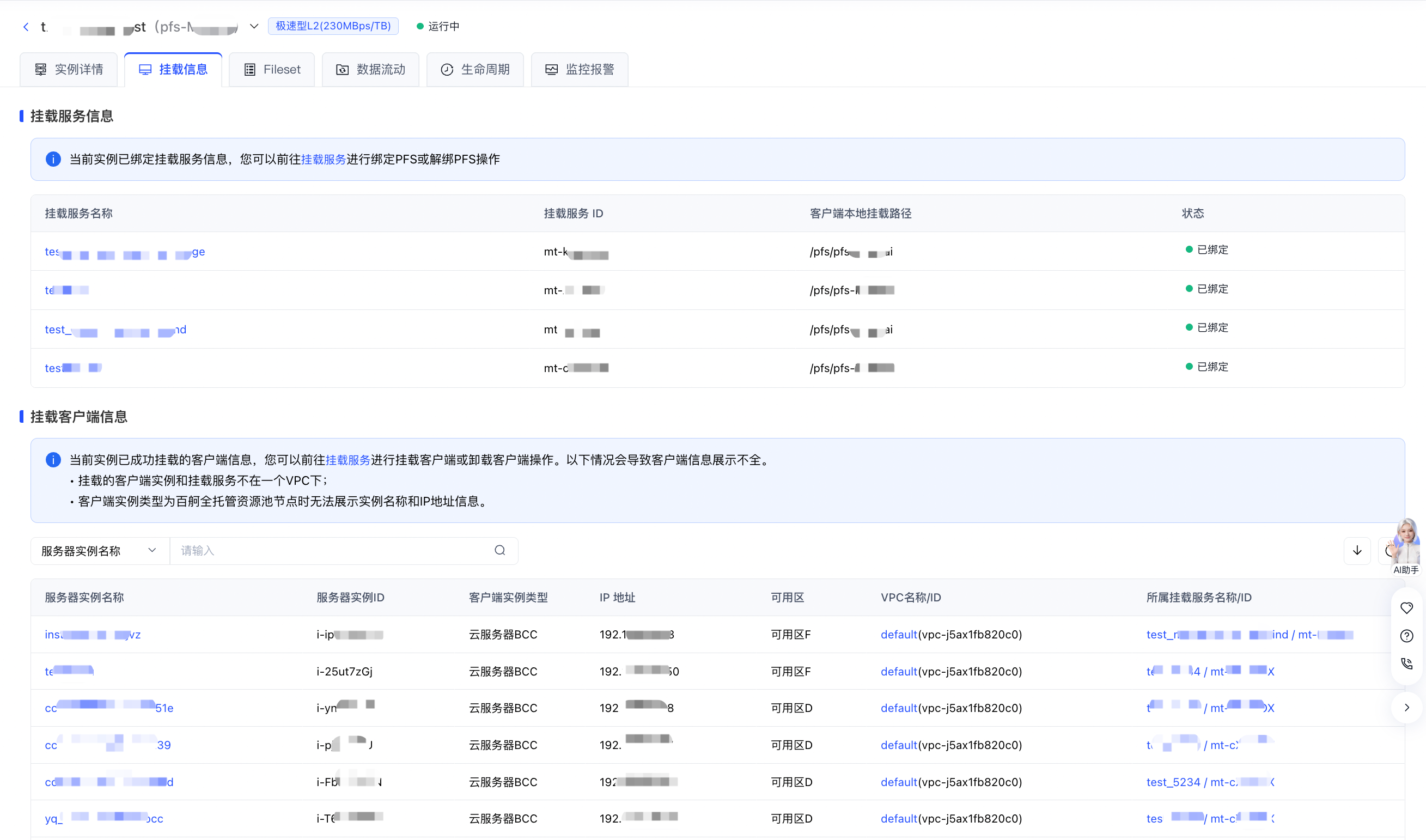Open the 监控报警 tab
Viewport: 1426px width, 840px height.
tap(580, 70)
